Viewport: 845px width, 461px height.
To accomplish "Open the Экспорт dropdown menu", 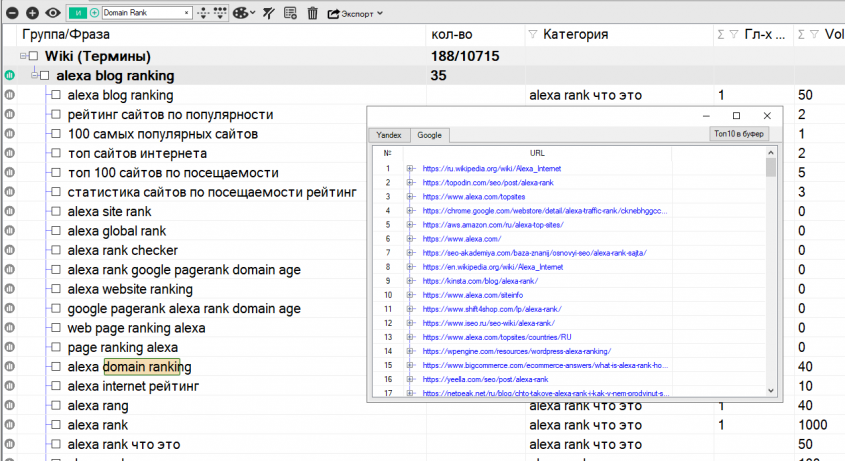I will pos(357,13).
